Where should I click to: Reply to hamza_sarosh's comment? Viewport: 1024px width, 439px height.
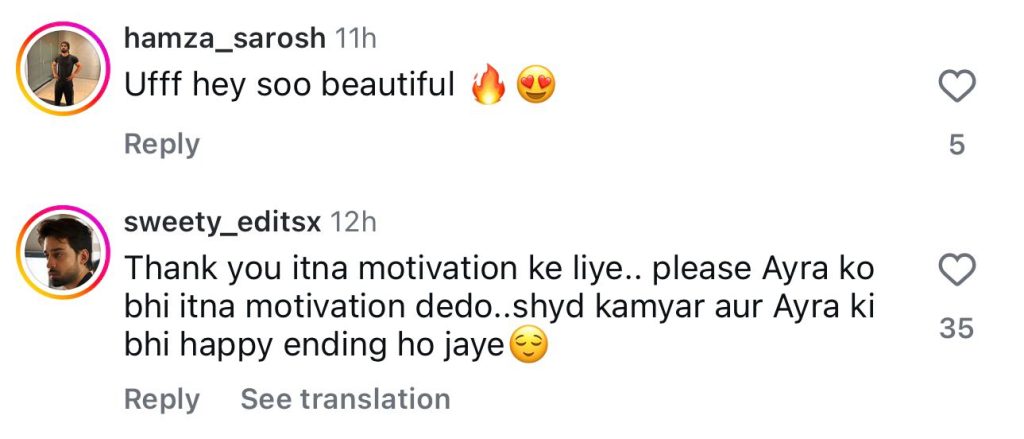[161, 144]
